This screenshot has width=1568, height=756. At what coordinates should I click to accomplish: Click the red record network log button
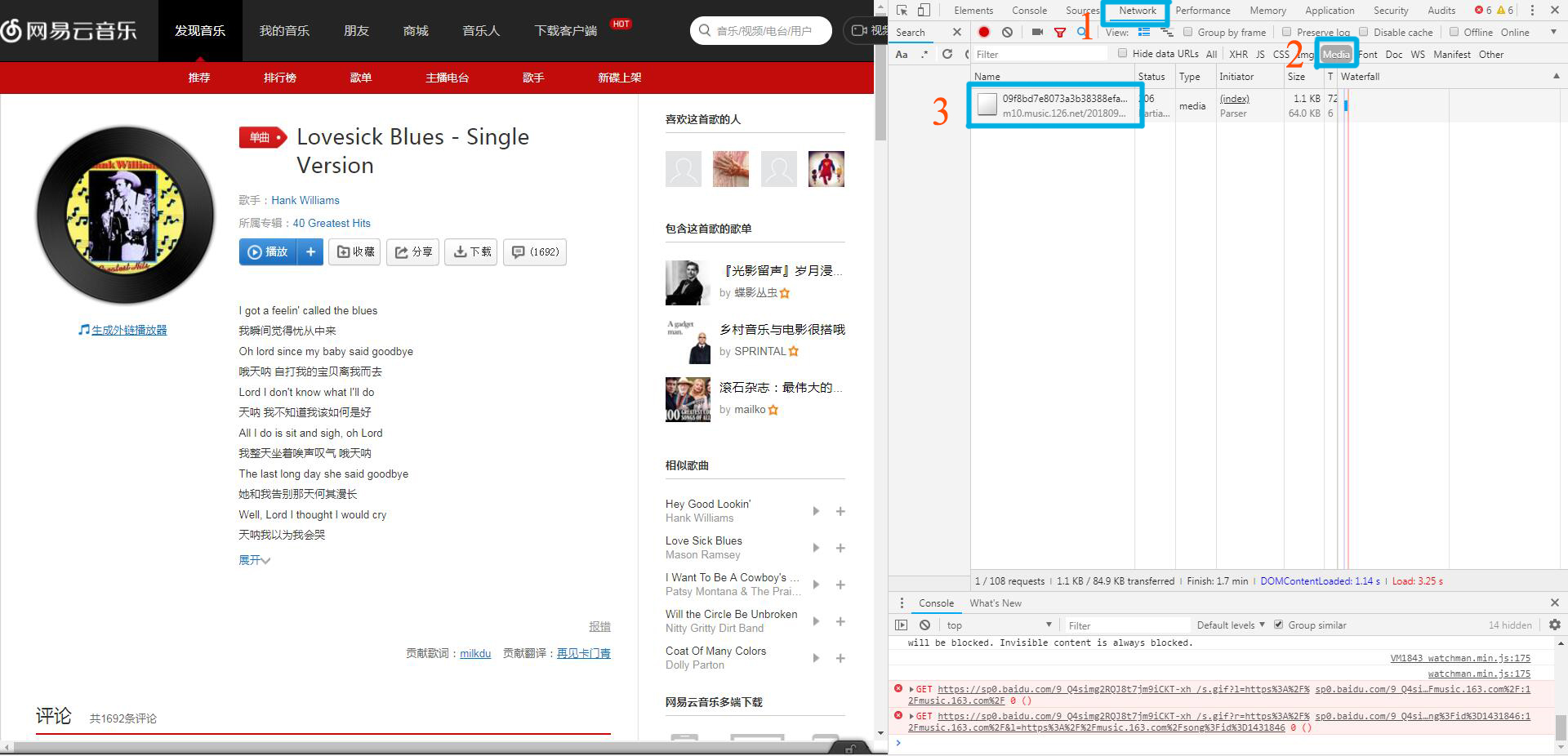pyautogui.click(x=984, y=32)
